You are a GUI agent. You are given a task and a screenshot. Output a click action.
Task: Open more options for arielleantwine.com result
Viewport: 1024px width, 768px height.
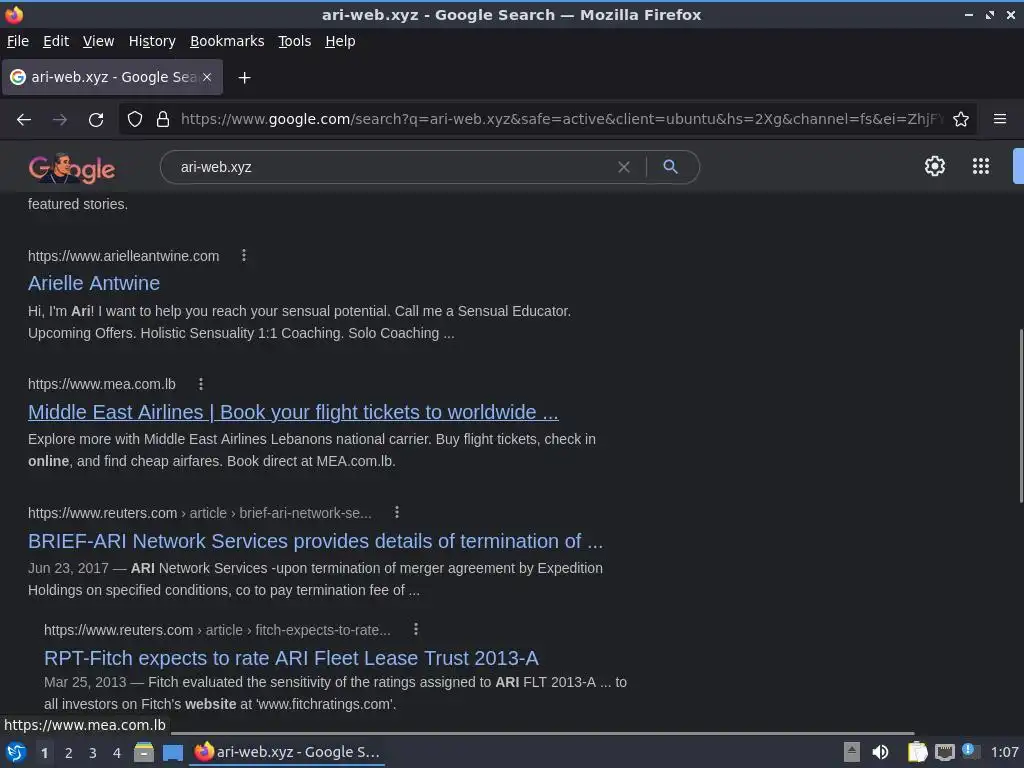point(244,255)
